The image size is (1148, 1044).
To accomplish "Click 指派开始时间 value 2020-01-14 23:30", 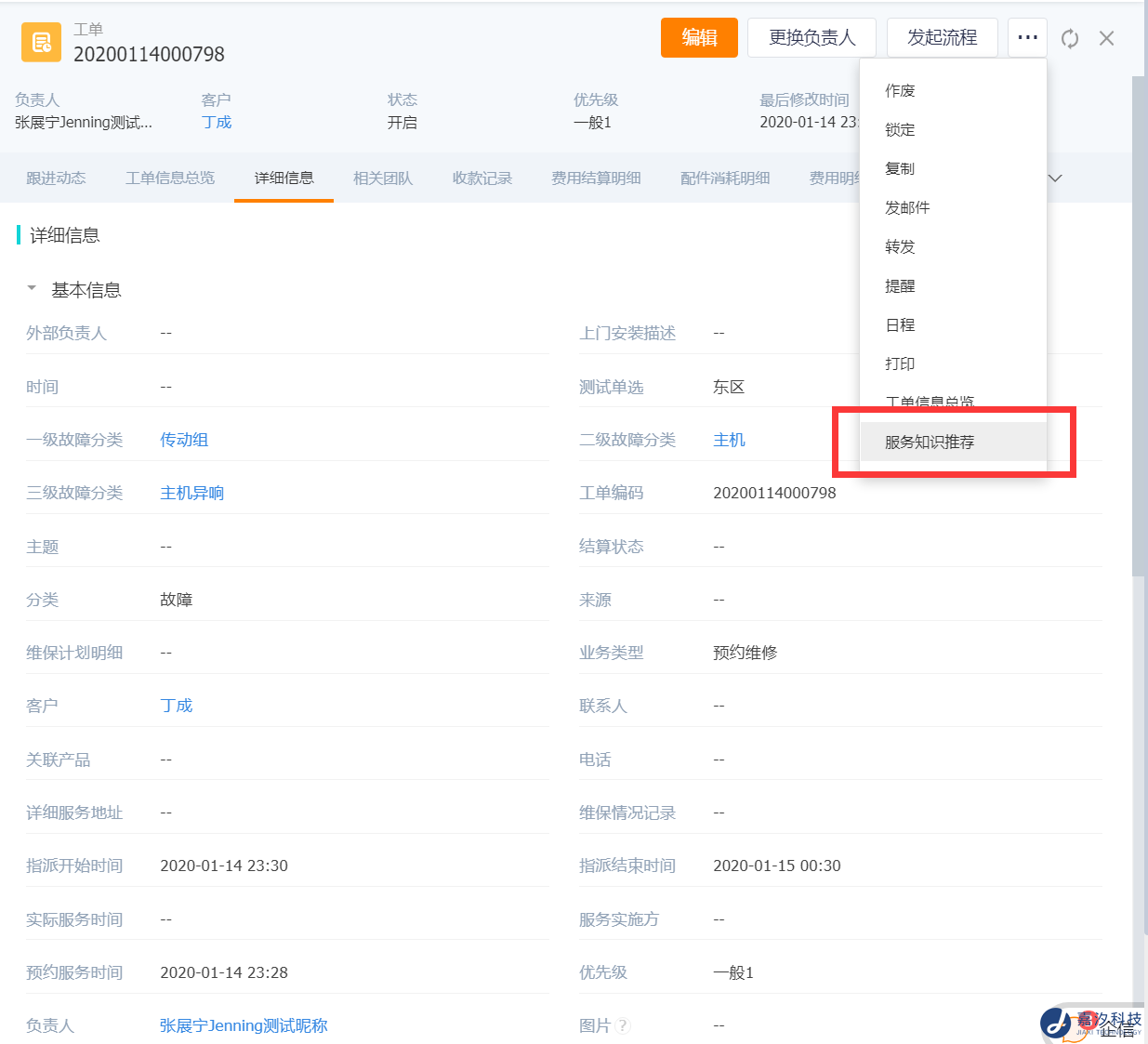I will coord(224,866).
